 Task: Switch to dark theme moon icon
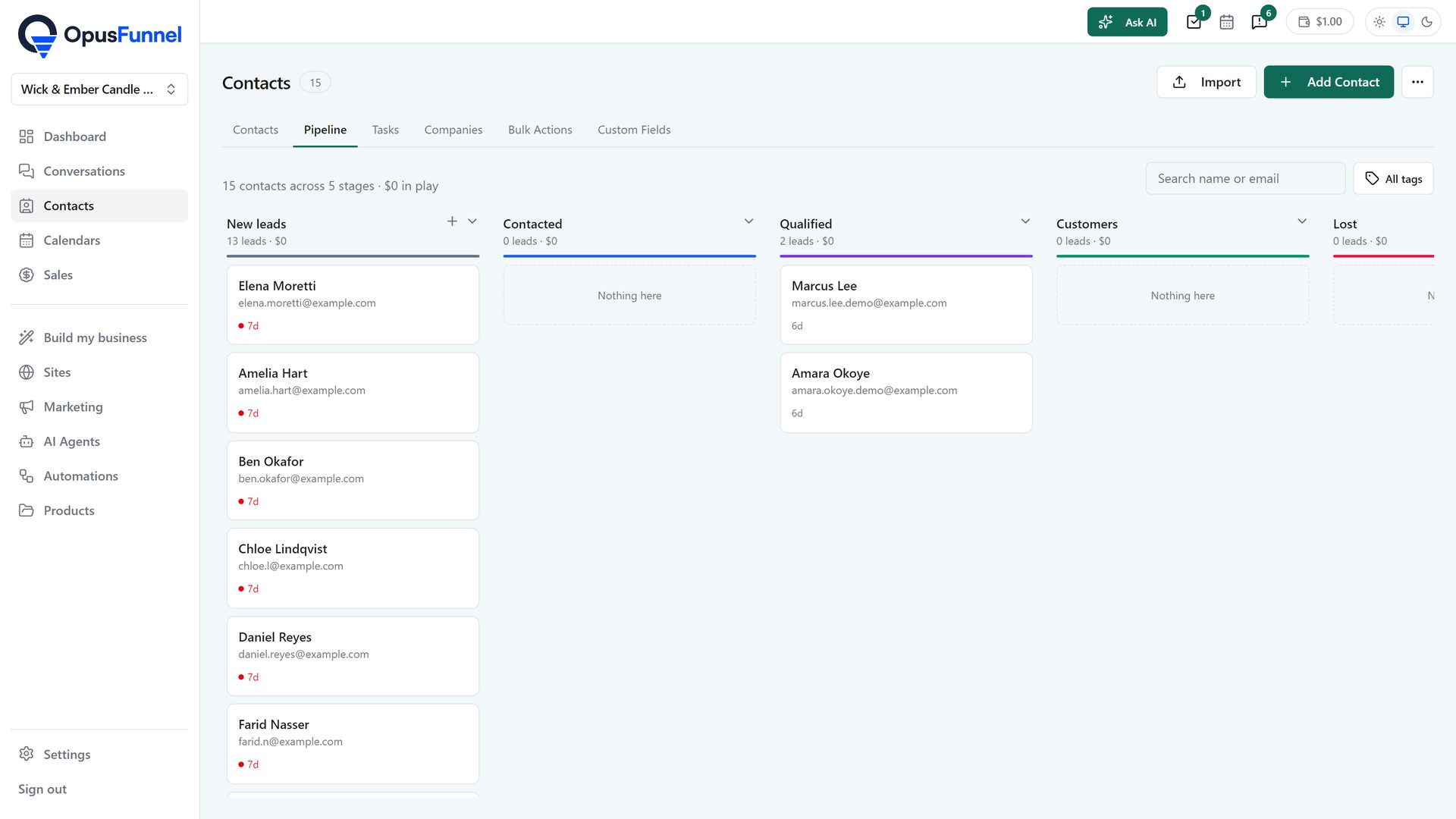point(1426,22)
